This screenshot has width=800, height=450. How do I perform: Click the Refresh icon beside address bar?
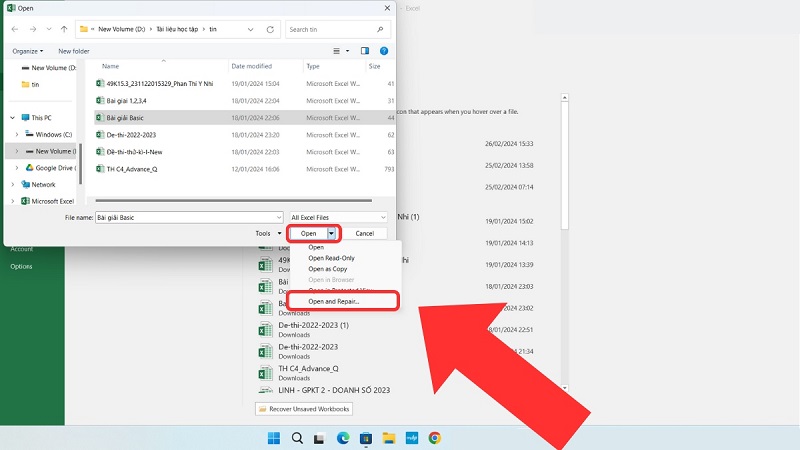click(272, 29)
